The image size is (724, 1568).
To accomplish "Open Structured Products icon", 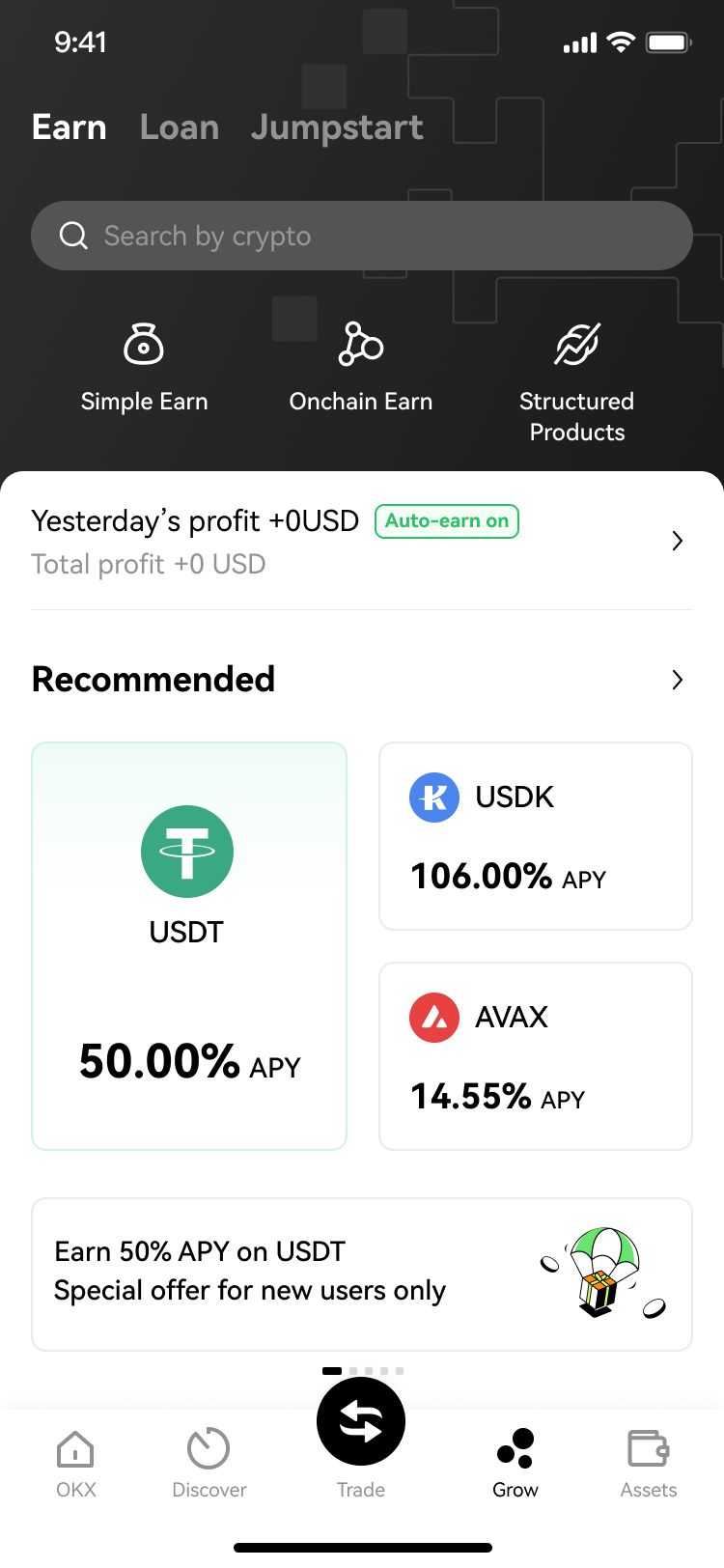I will point(576,344).
